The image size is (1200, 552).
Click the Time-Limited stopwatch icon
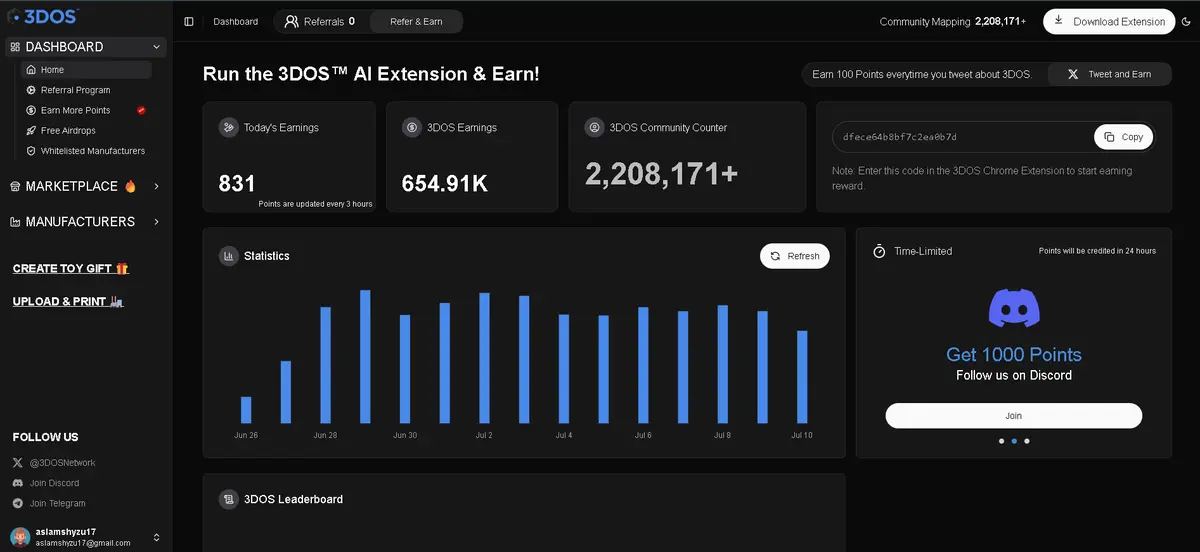pos(879,251)
